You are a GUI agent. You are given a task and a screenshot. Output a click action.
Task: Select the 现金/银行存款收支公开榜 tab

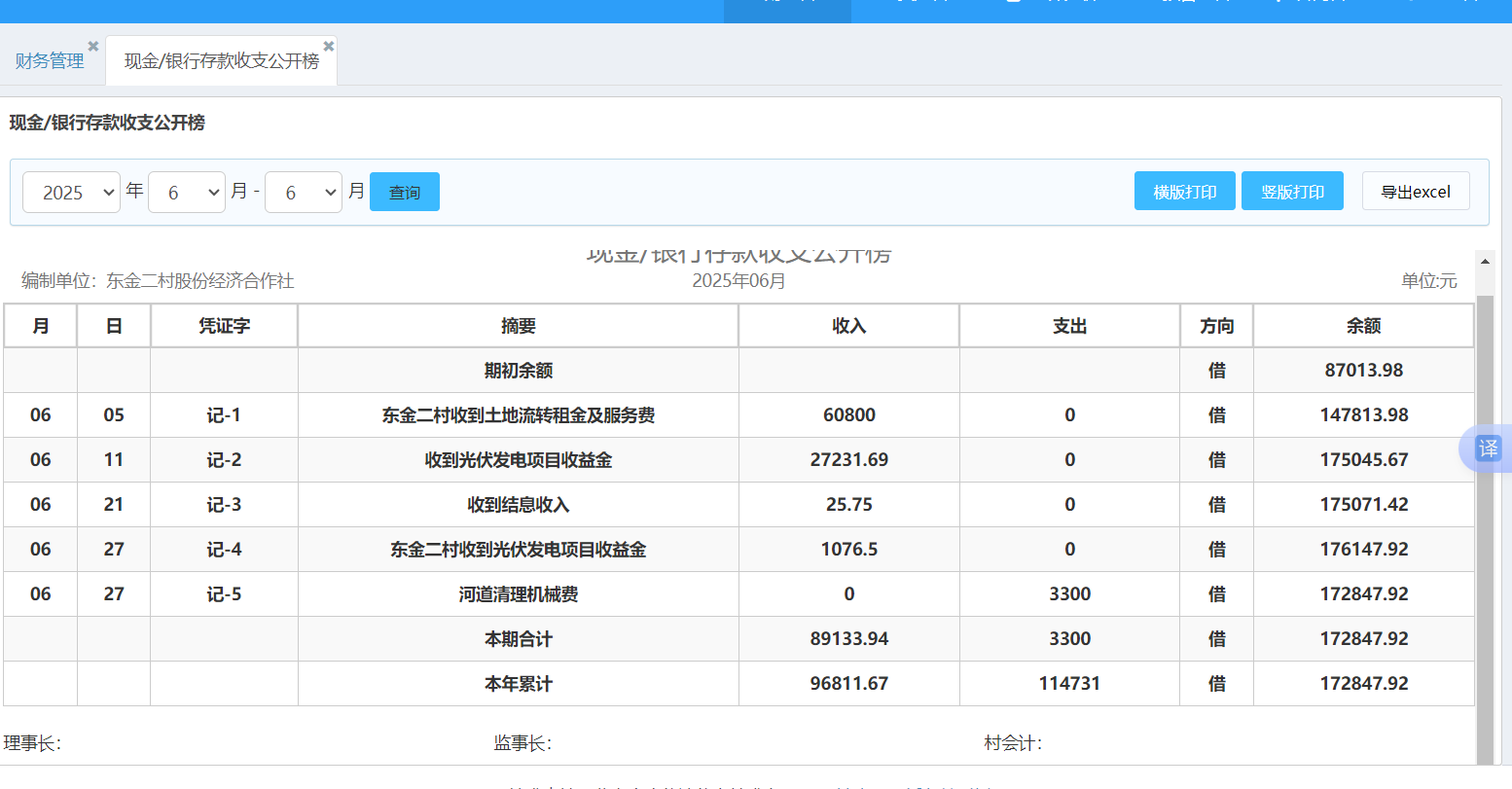coord(222,61)
